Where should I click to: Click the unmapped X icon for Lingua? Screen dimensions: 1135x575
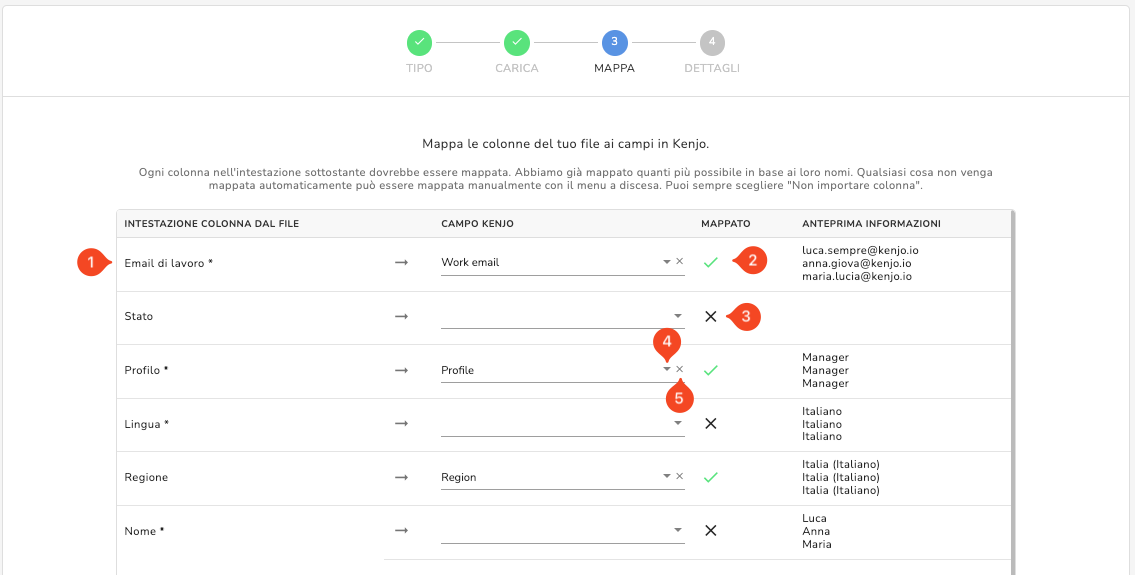[711, 424]
